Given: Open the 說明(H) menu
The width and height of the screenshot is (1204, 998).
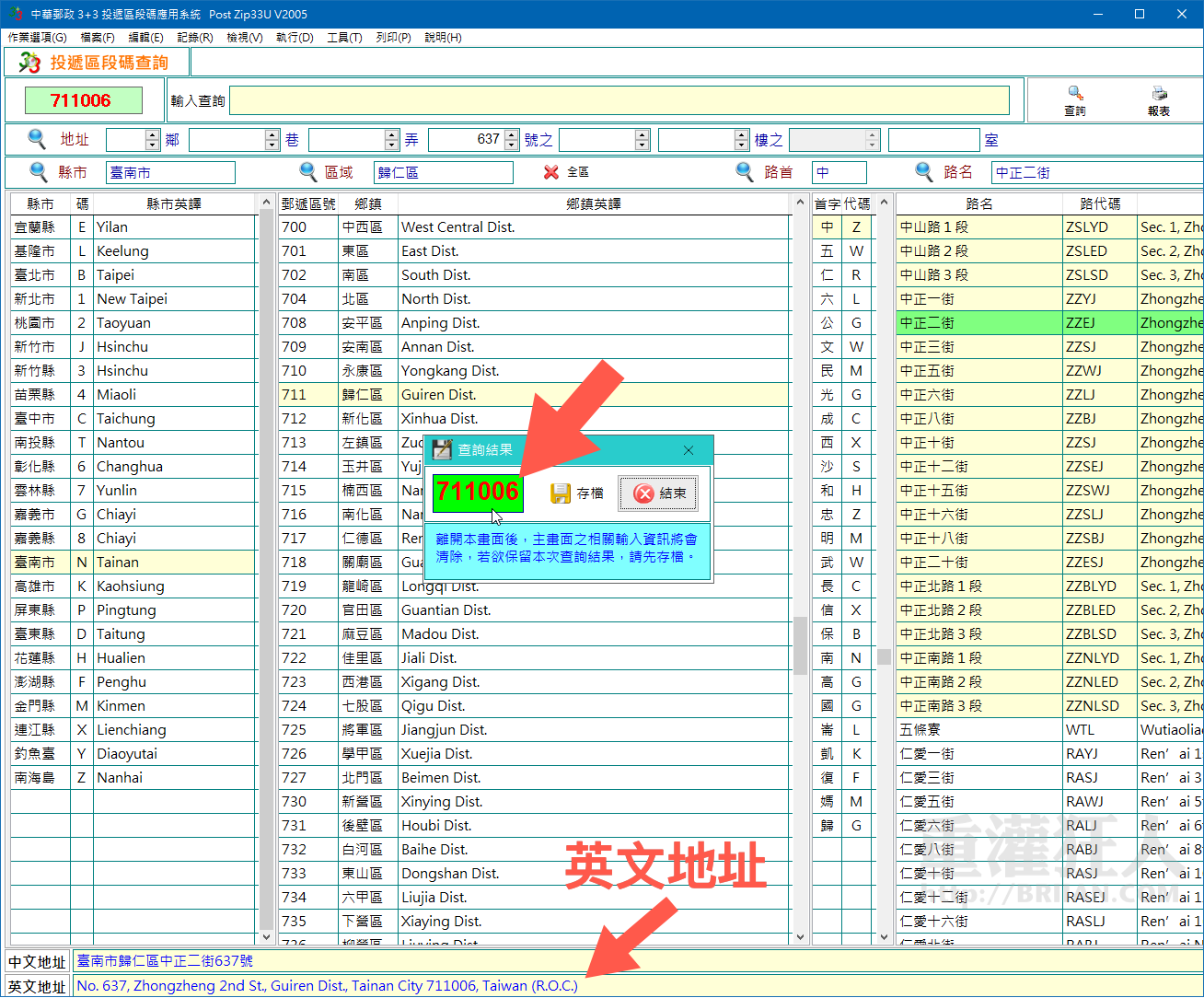Looking at the screenshot, I should (444, 38).
